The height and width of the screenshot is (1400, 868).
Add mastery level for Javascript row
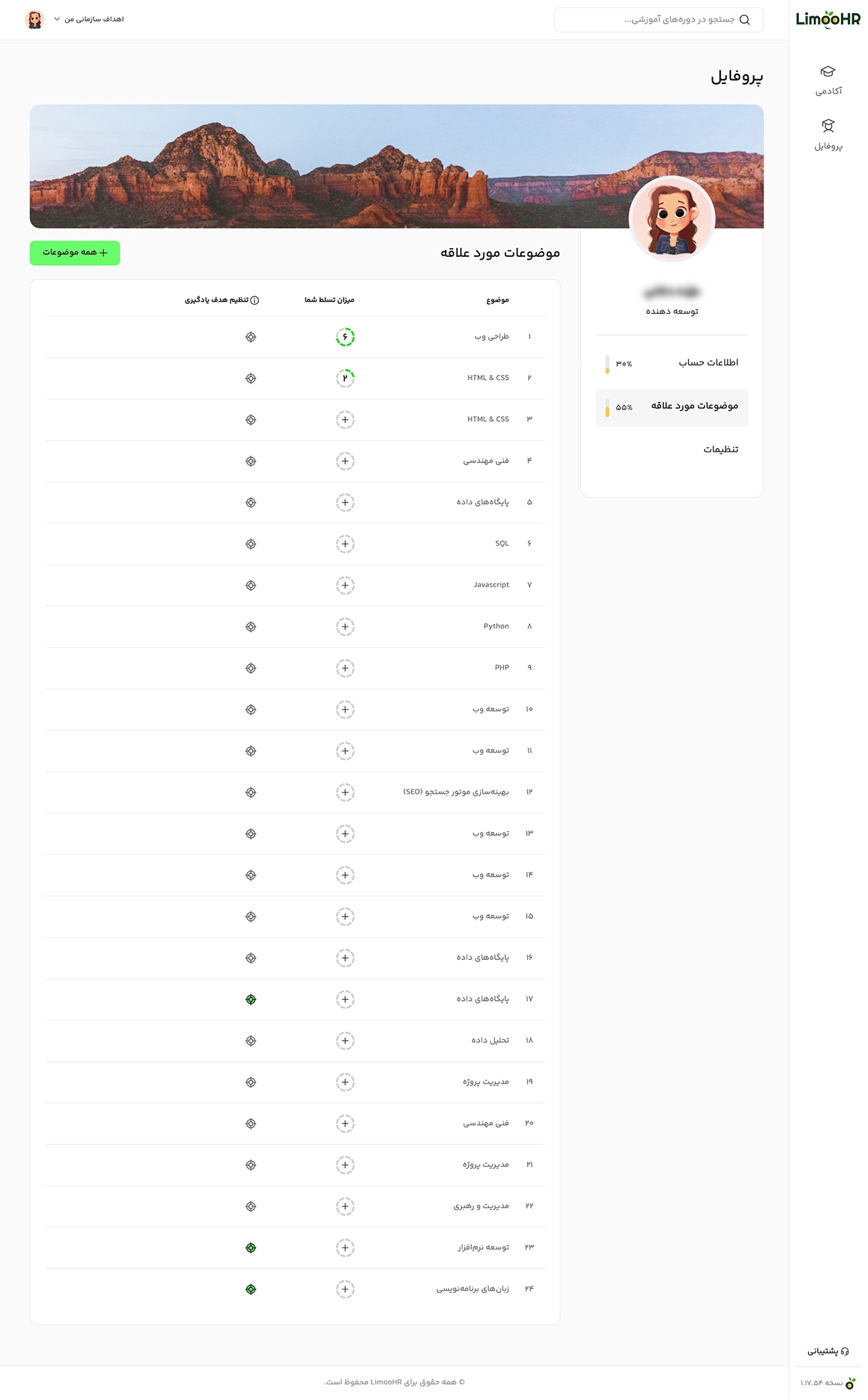click(345, 585)
